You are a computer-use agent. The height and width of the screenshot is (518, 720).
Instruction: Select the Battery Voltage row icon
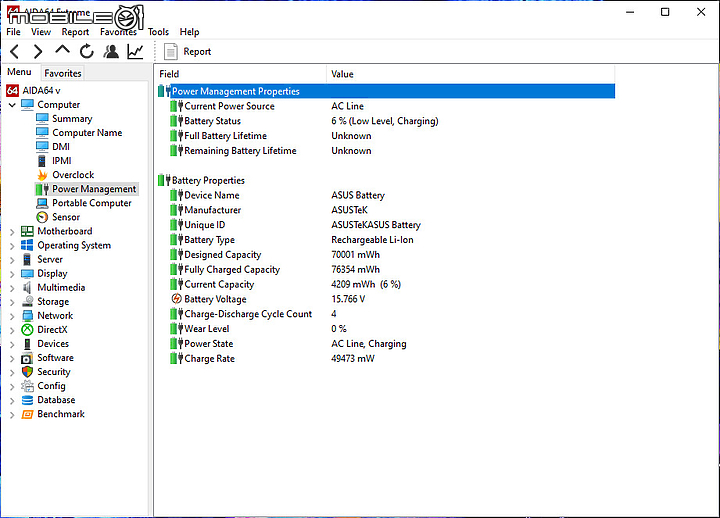[x=176, y=299]
